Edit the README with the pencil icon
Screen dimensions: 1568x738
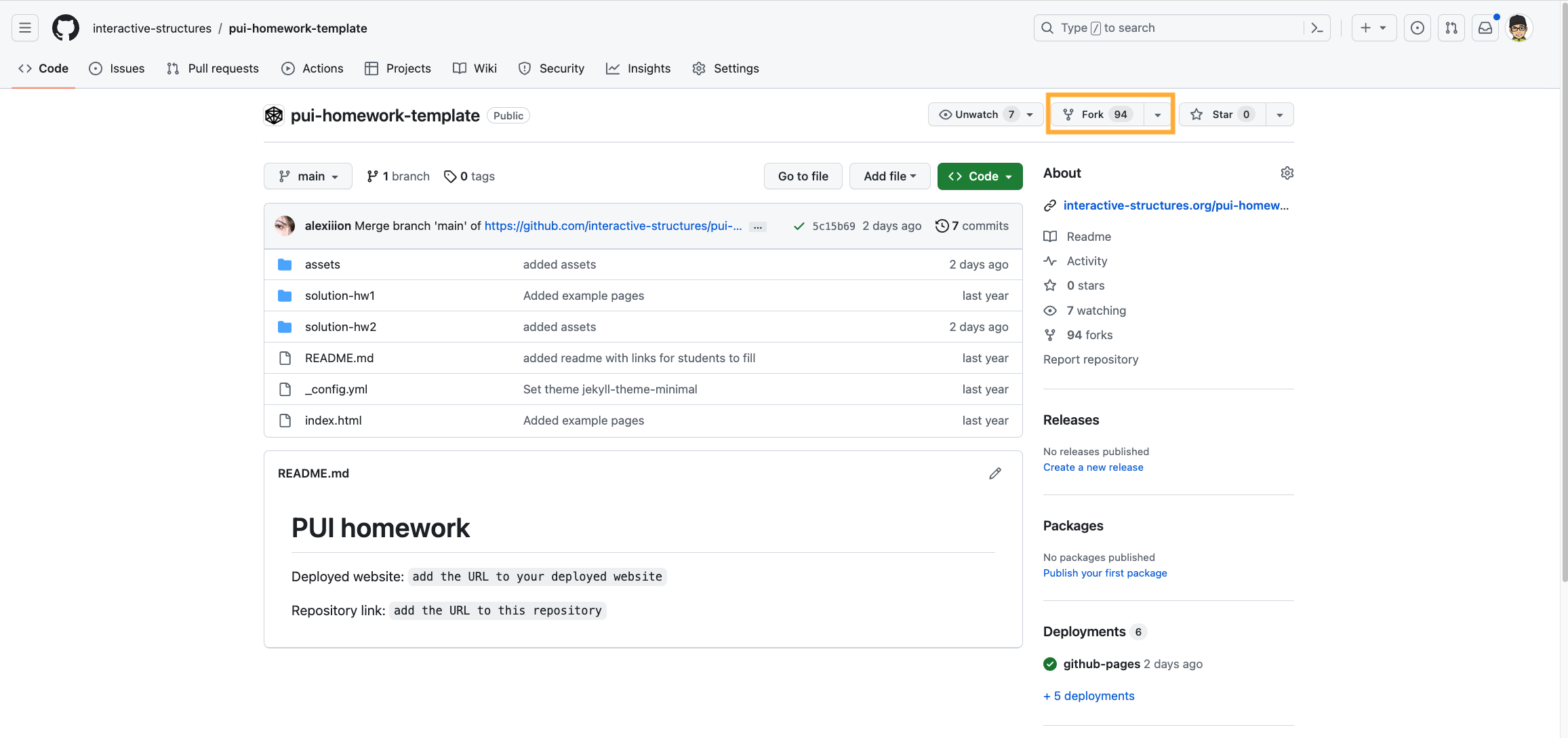[994, 473]
